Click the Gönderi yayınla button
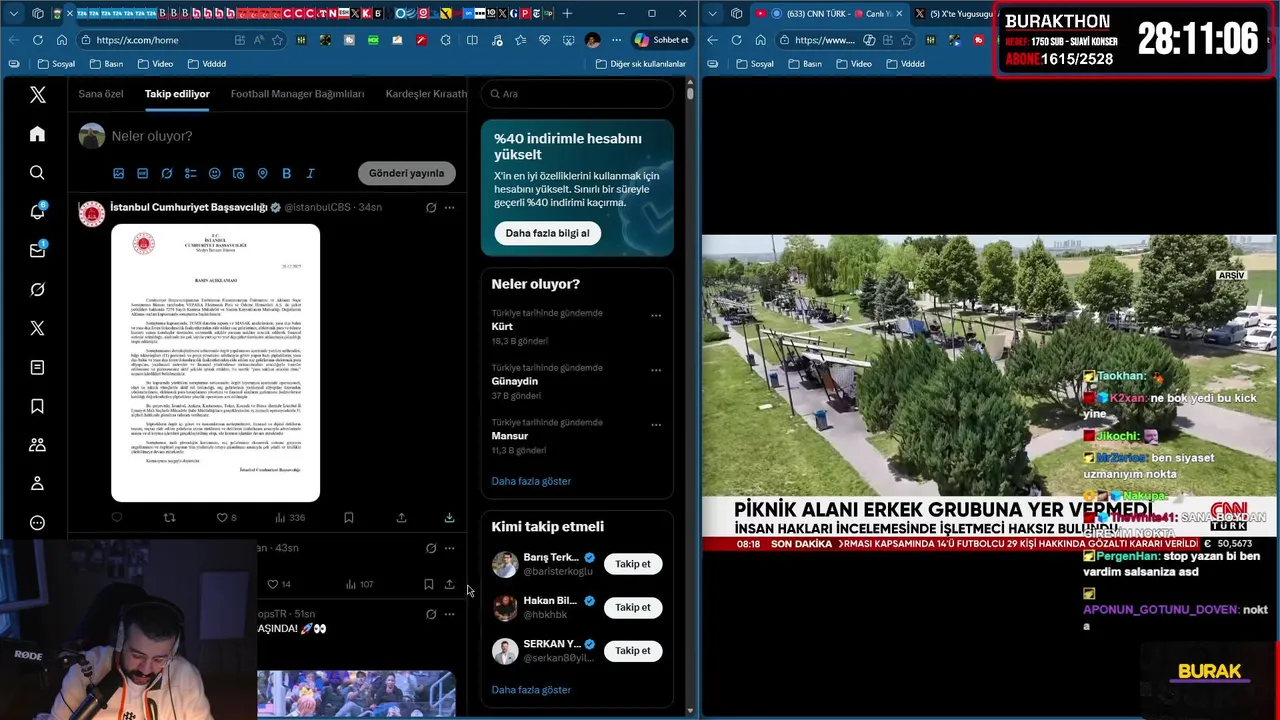1280x720 pixels. point(406,173)
